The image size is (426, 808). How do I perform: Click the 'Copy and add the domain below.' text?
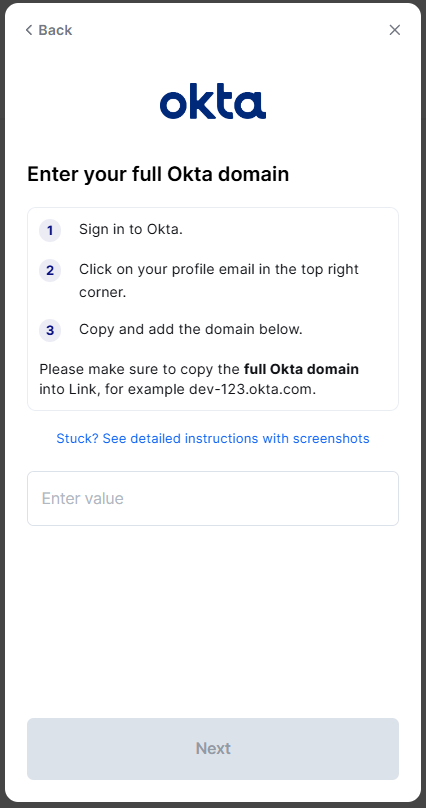191,329
